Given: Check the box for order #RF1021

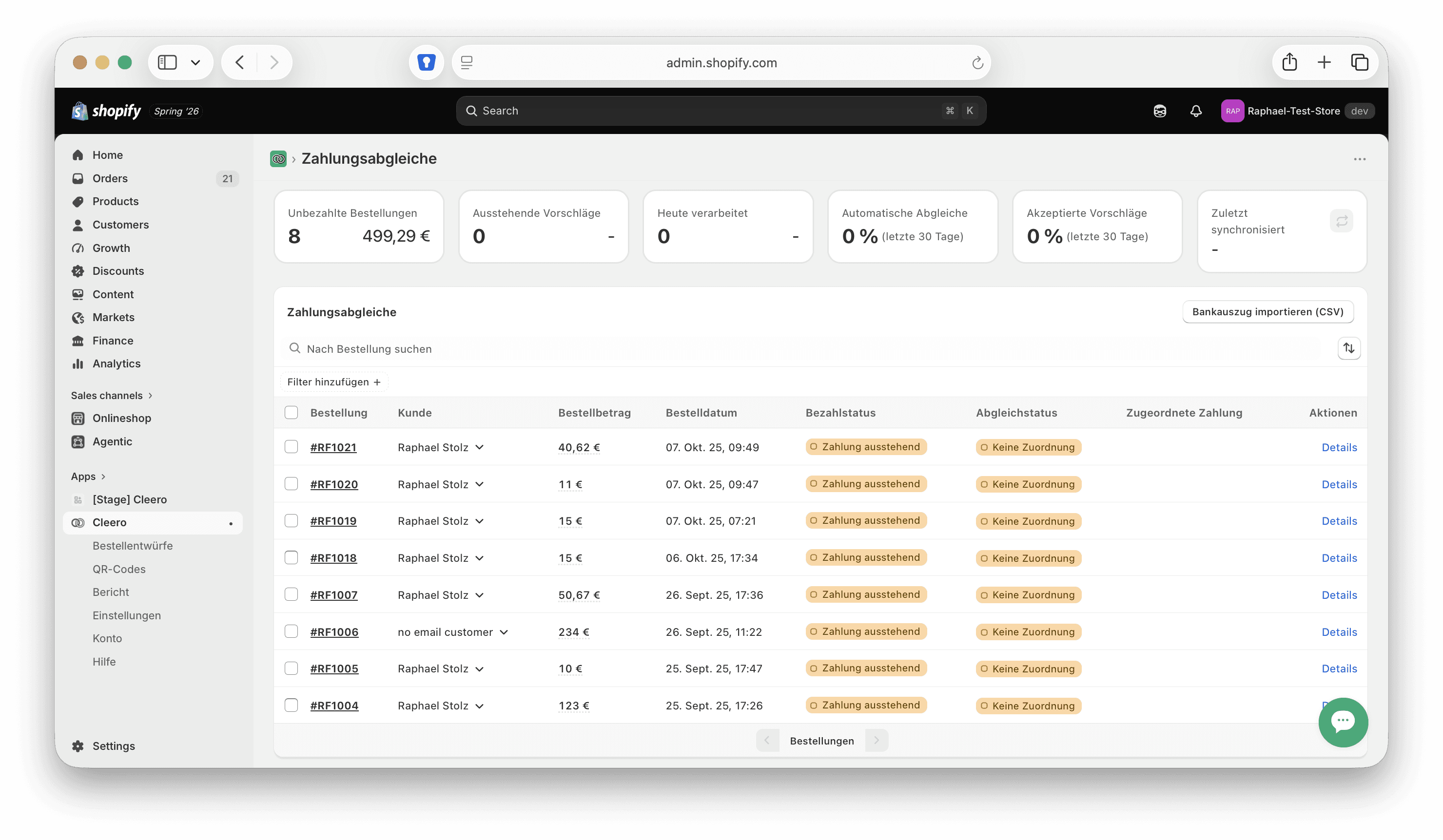Looking at the screenshot, I should click(291, 446).
